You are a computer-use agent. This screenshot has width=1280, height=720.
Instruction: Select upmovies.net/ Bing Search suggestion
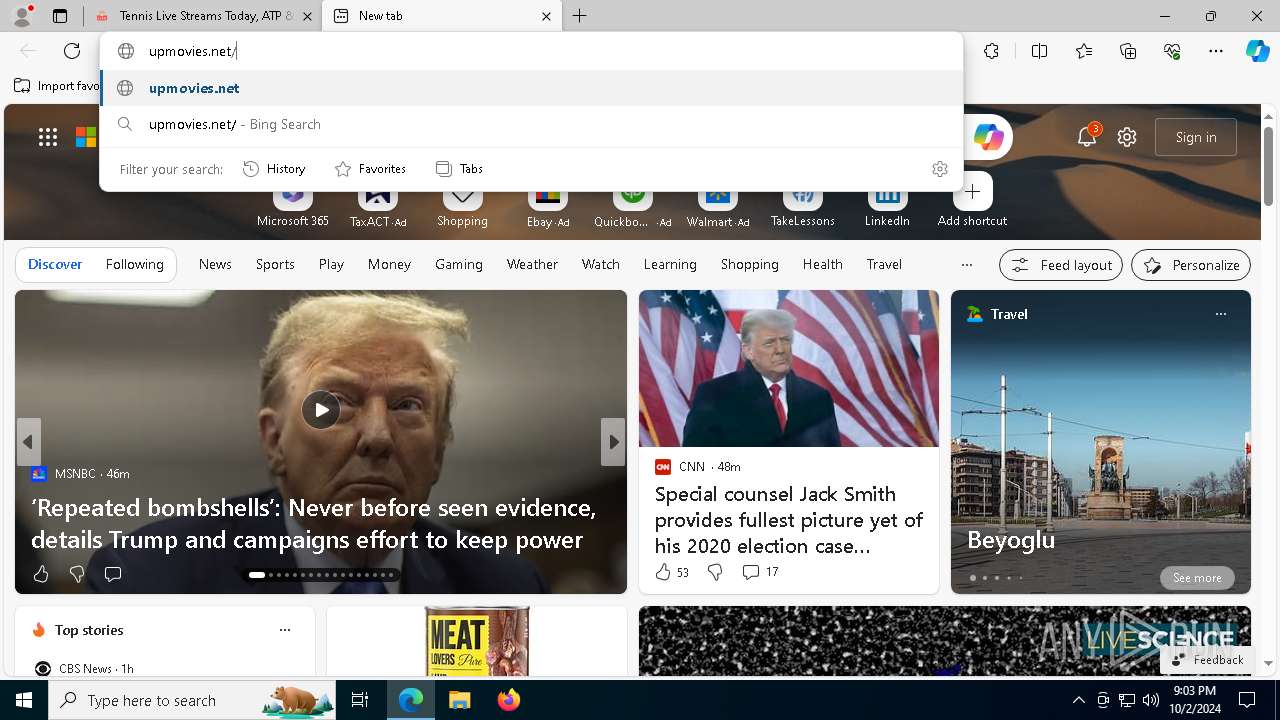(x=532, y=124)
